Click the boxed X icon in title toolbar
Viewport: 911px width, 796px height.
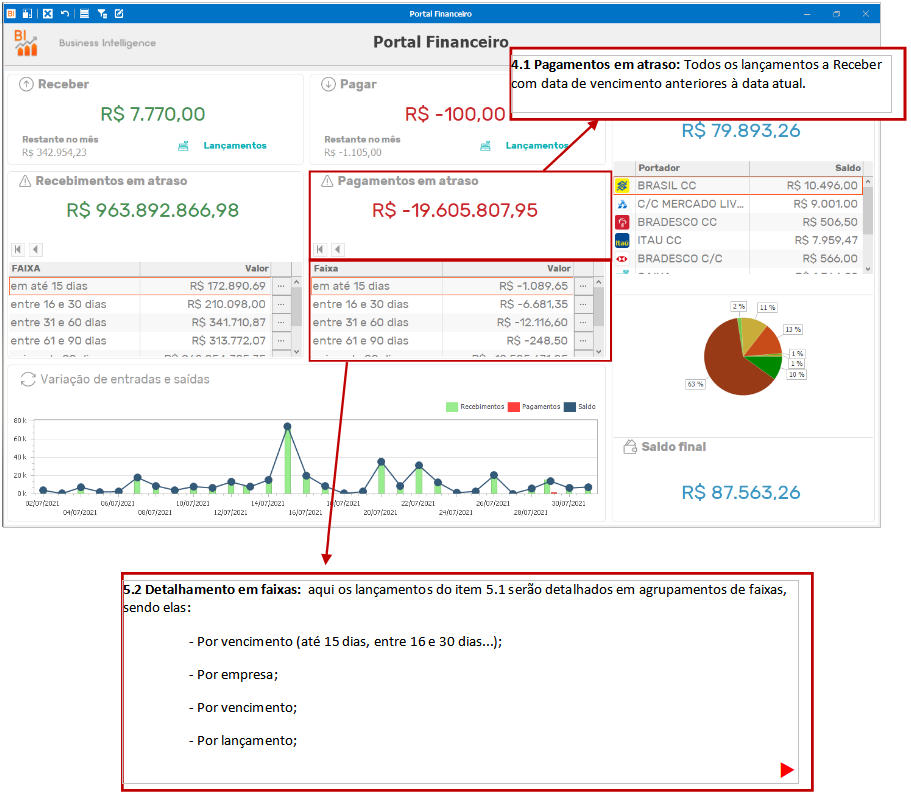pos(48,13)
